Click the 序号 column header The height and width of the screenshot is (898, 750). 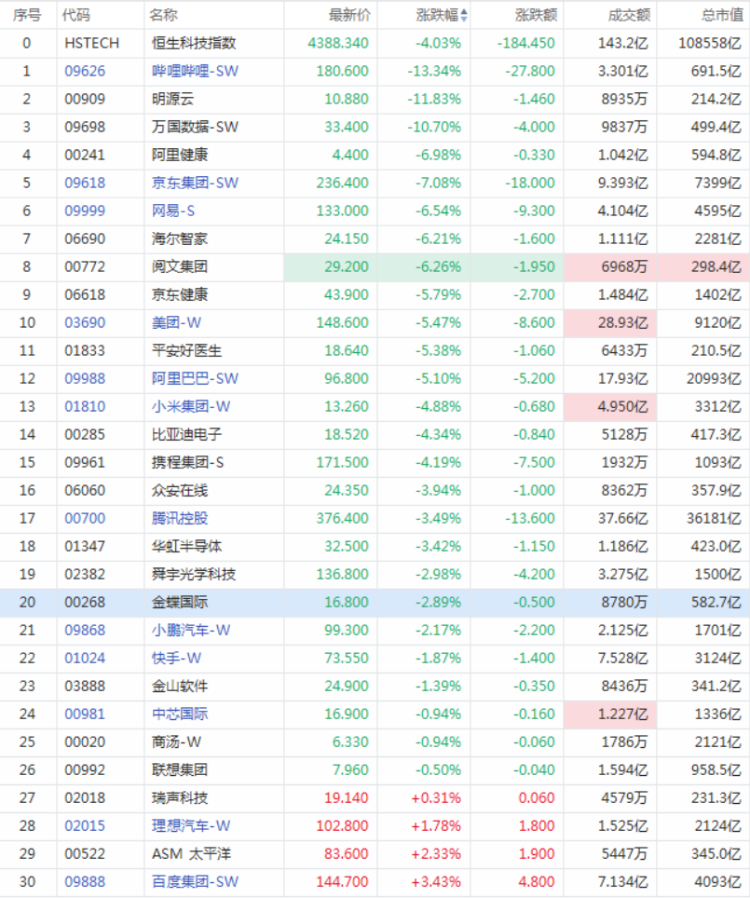pyautogui.click(x=27, y=15)
